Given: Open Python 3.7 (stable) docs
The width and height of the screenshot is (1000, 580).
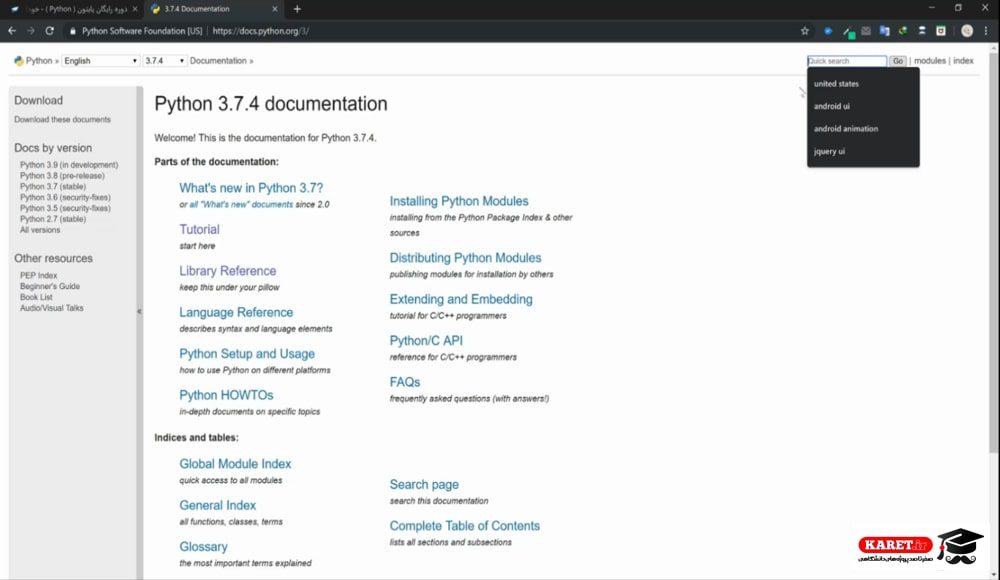Looking at the screenshot, I should click(x=53, y=186).
